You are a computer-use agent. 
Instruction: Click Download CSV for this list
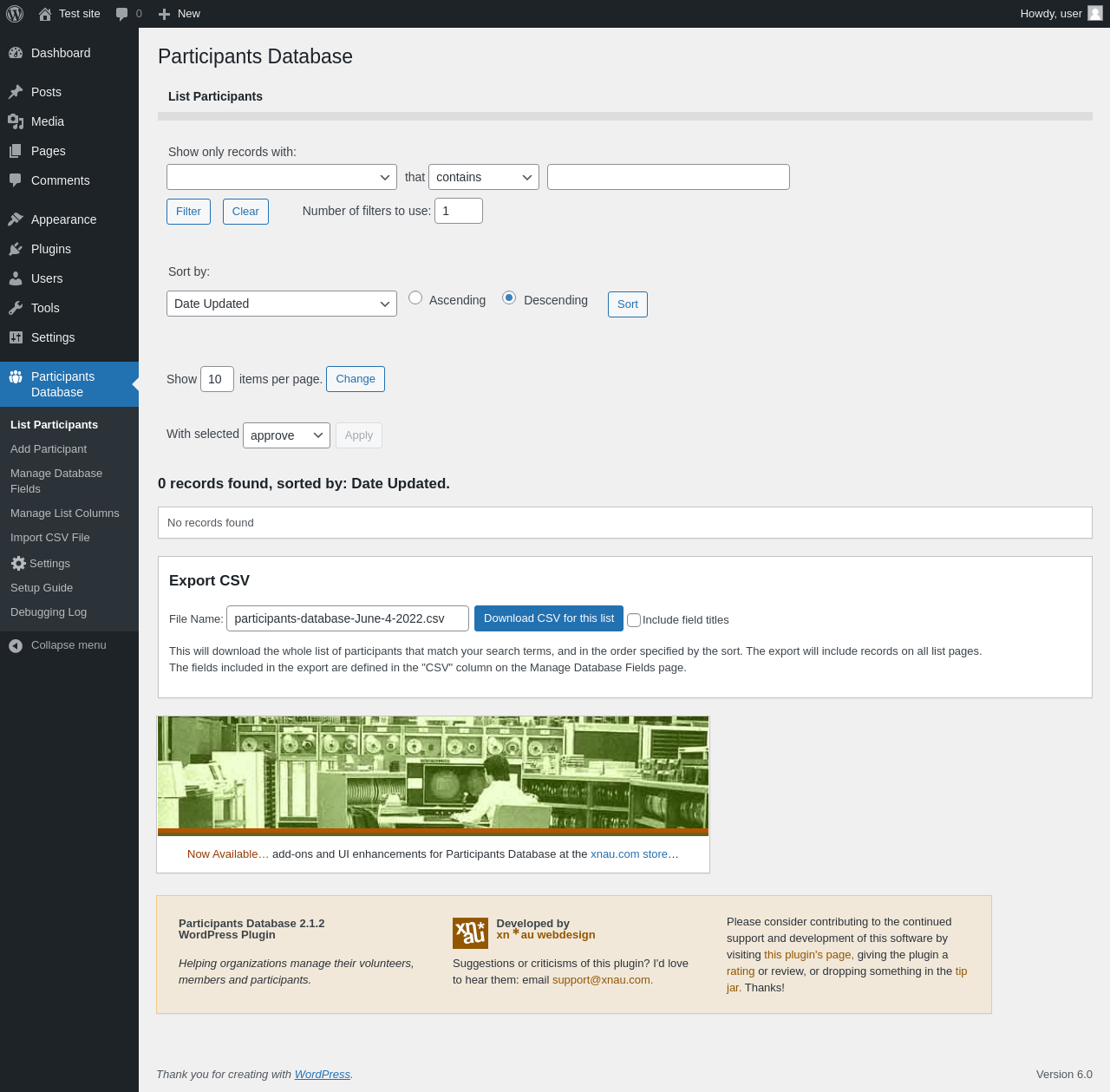549,618
